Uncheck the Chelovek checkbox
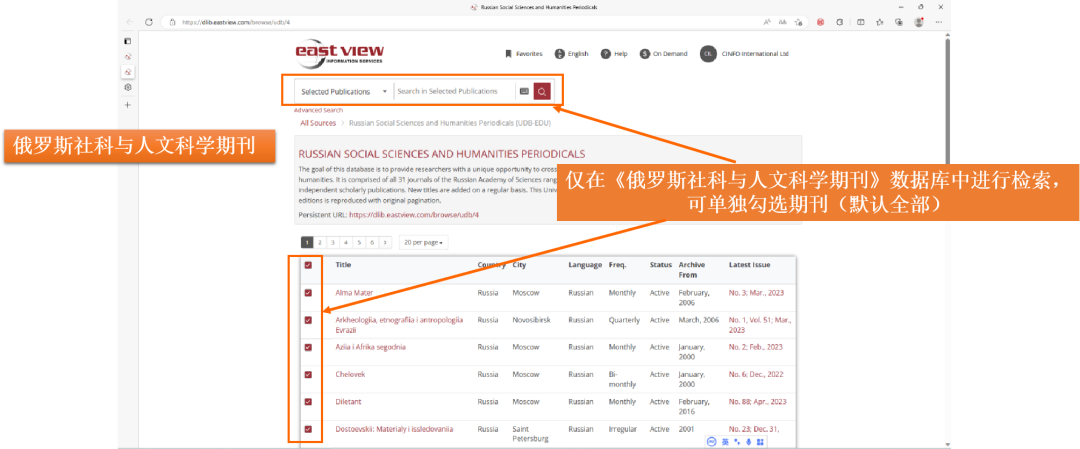 click(x=308, y=375)
